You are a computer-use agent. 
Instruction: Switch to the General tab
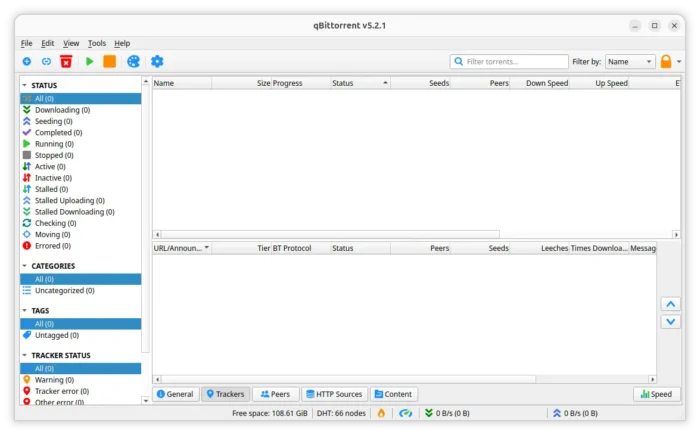point(175,394)
